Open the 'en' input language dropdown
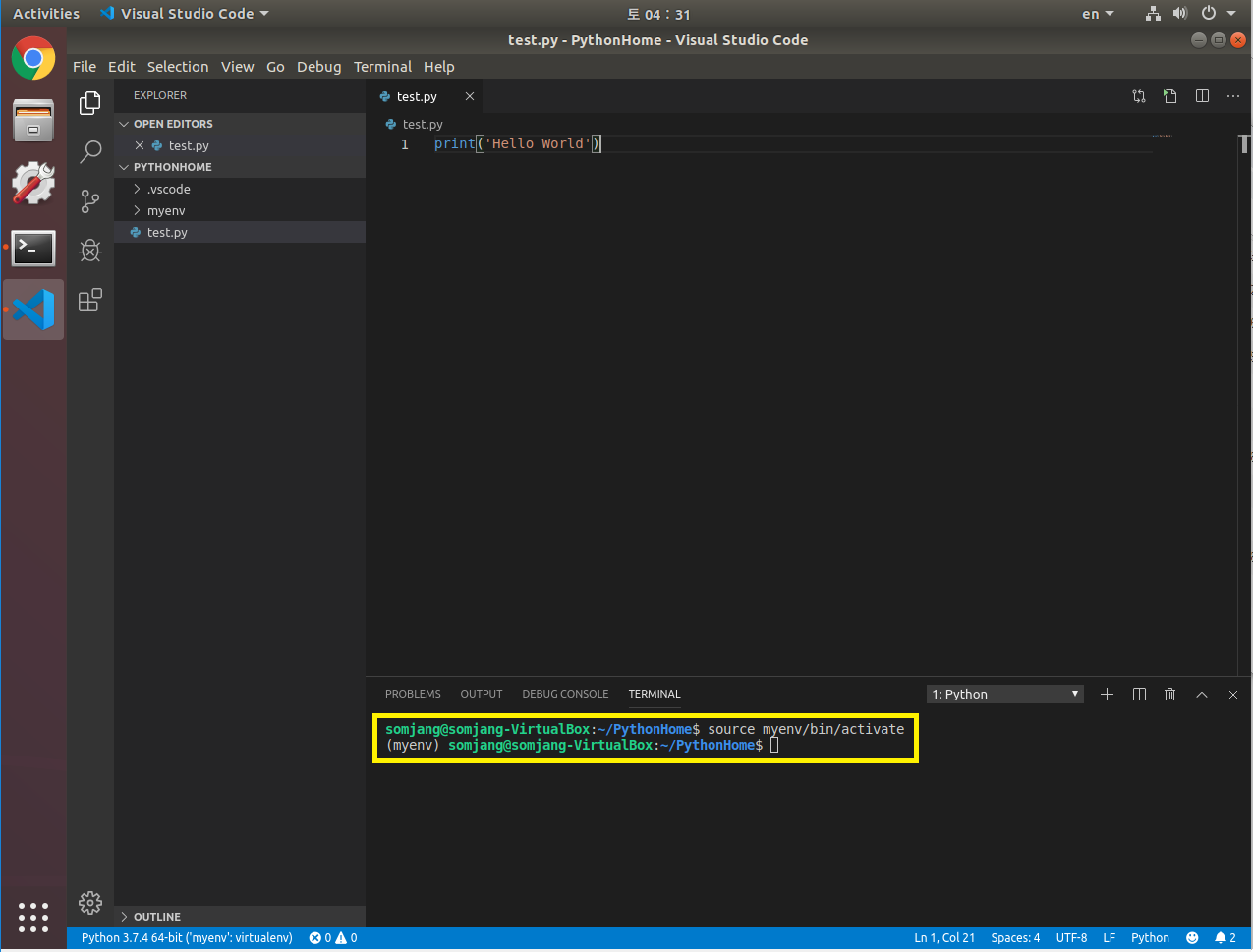 tap(1098, 14)
